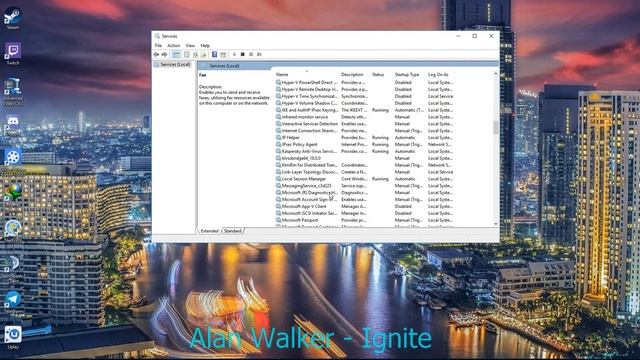
Task: Select Services (Local) in the console tree
Action: 175,64
